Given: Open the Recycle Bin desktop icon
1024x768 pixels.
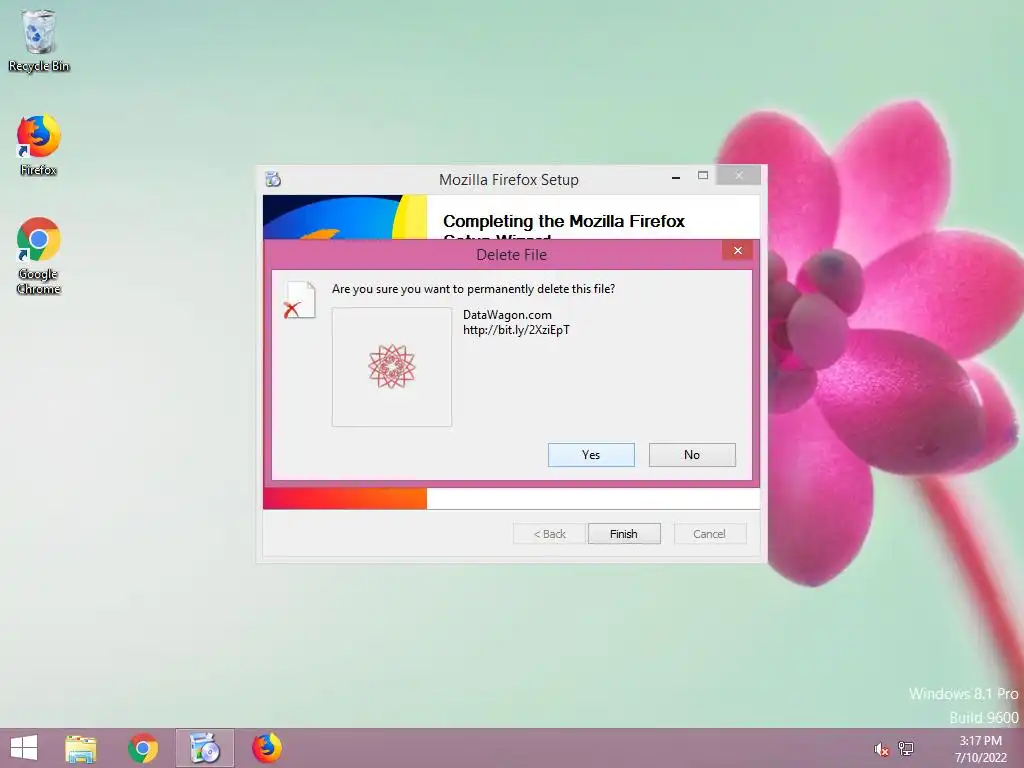Looking at the screenshot, I should point(39,40).
